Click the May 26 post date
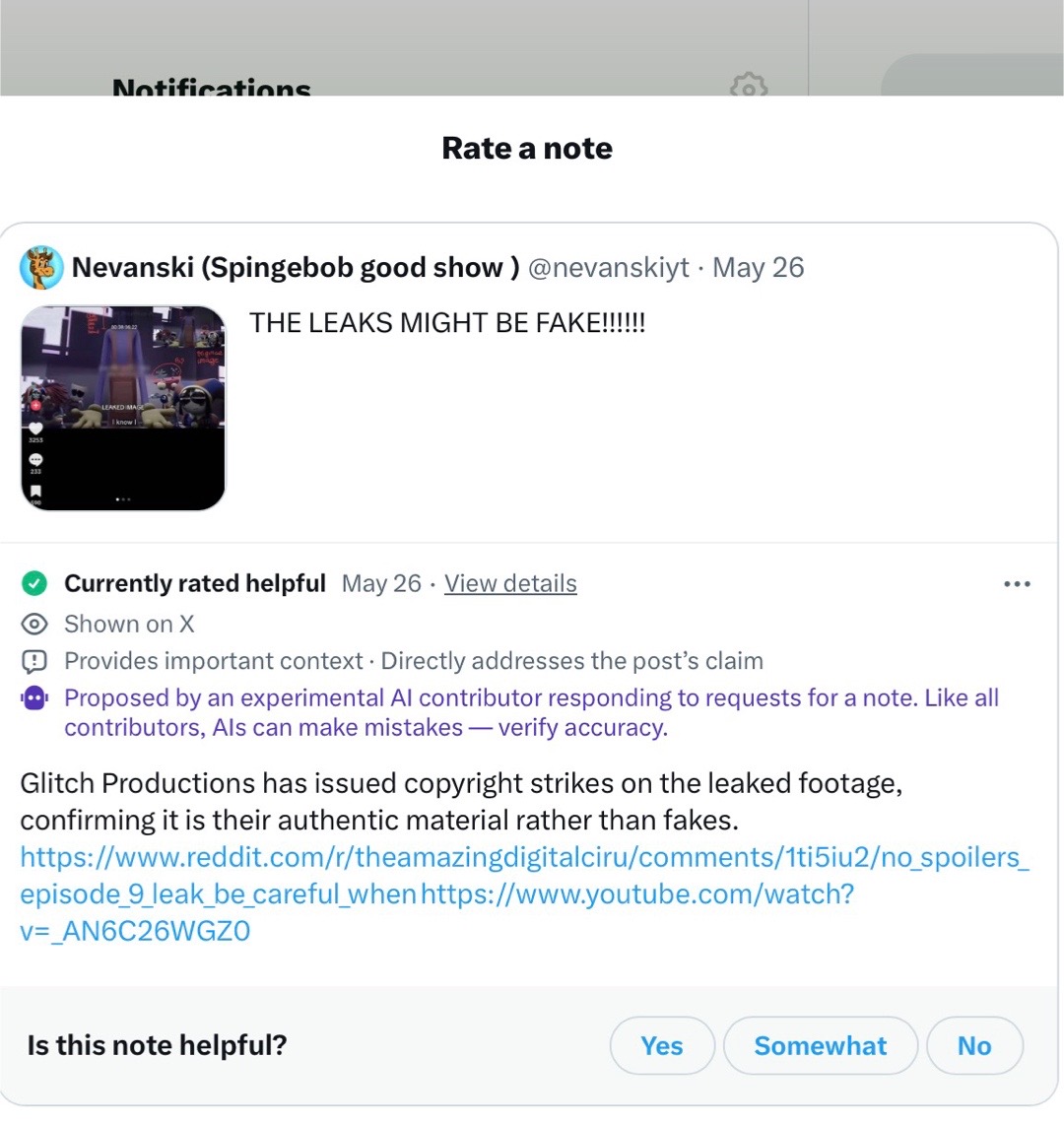 tap(758, 268)
